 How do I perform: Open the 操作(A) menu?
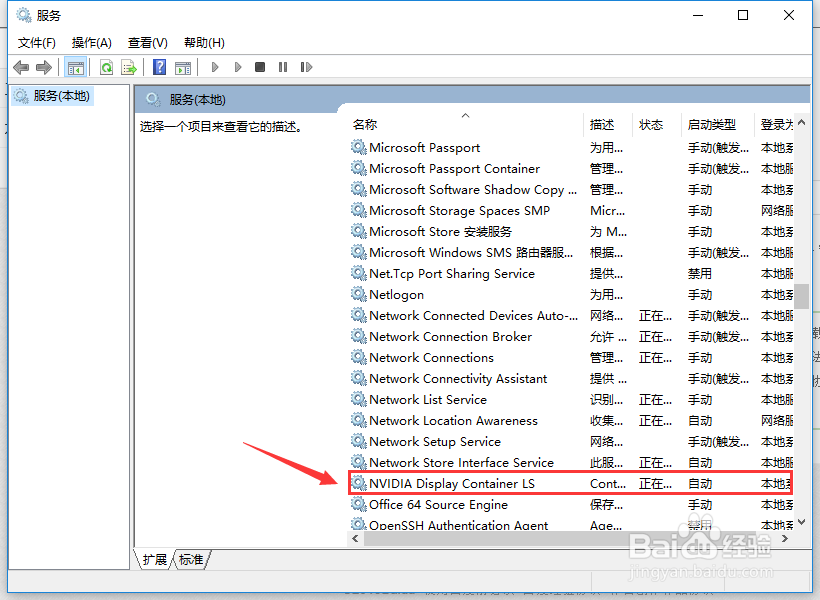click(91, 43)
